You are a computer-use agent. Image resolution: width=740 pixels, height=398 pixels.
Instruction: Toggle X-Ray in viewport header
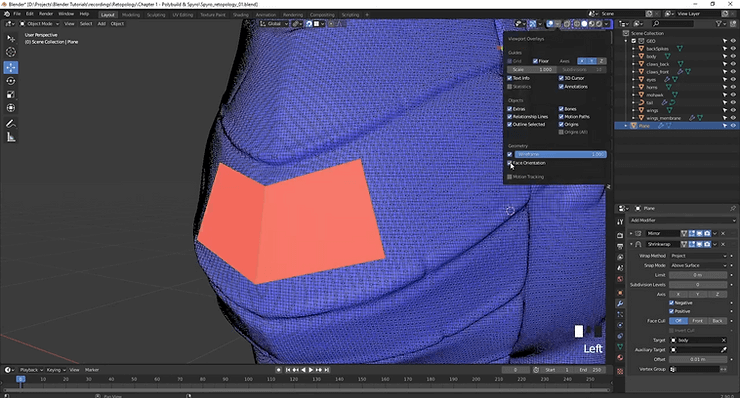567,24
